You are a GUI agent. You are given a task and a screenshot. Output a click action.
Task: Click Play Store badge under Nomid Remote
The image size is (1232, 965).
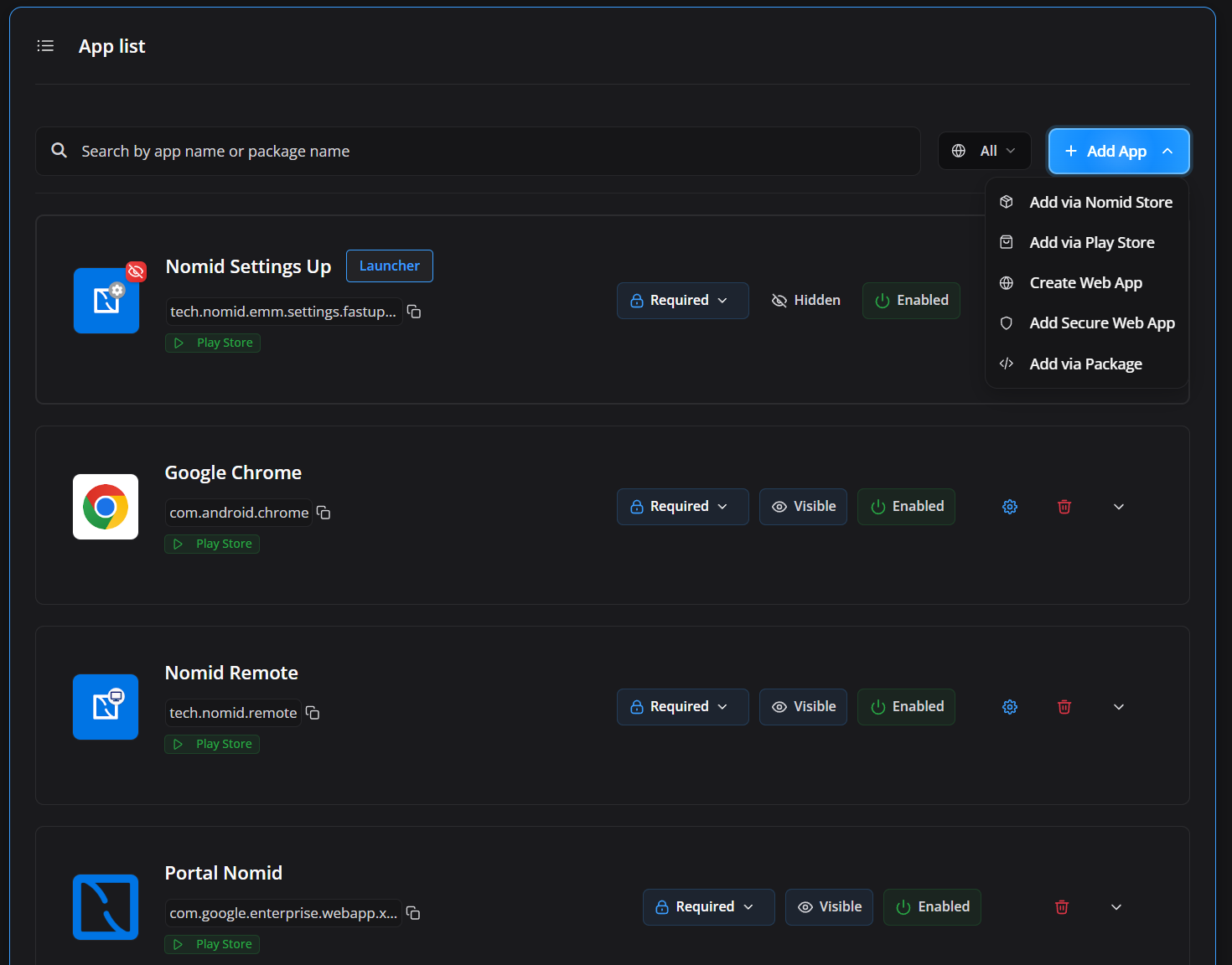(x=212, y=744)
